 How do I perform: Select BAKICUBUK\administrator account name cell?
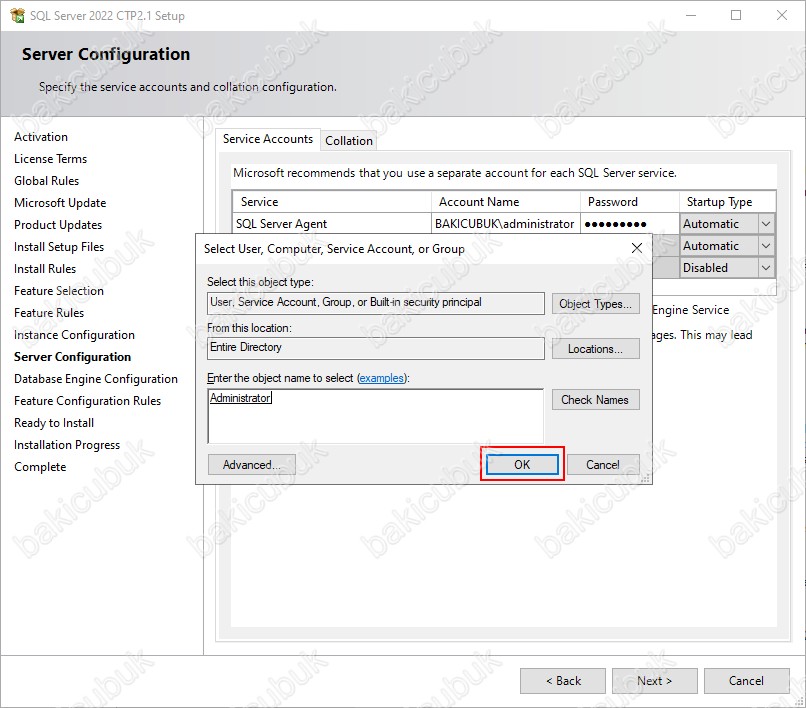click(x=505, y=224)
